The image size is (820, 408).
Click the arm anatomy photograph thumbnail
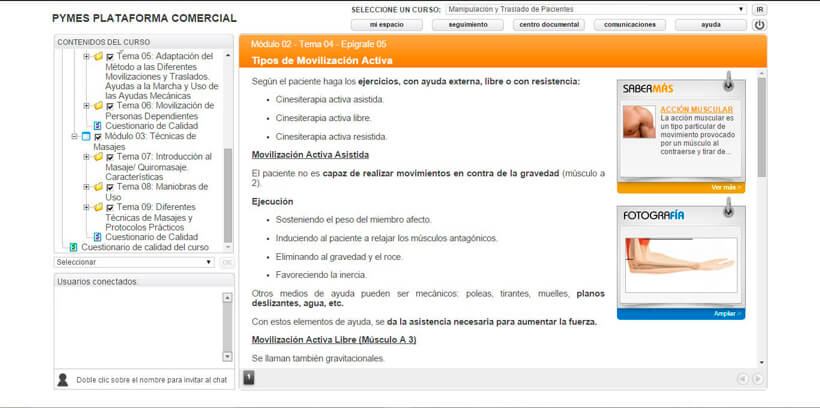point(681,265)
